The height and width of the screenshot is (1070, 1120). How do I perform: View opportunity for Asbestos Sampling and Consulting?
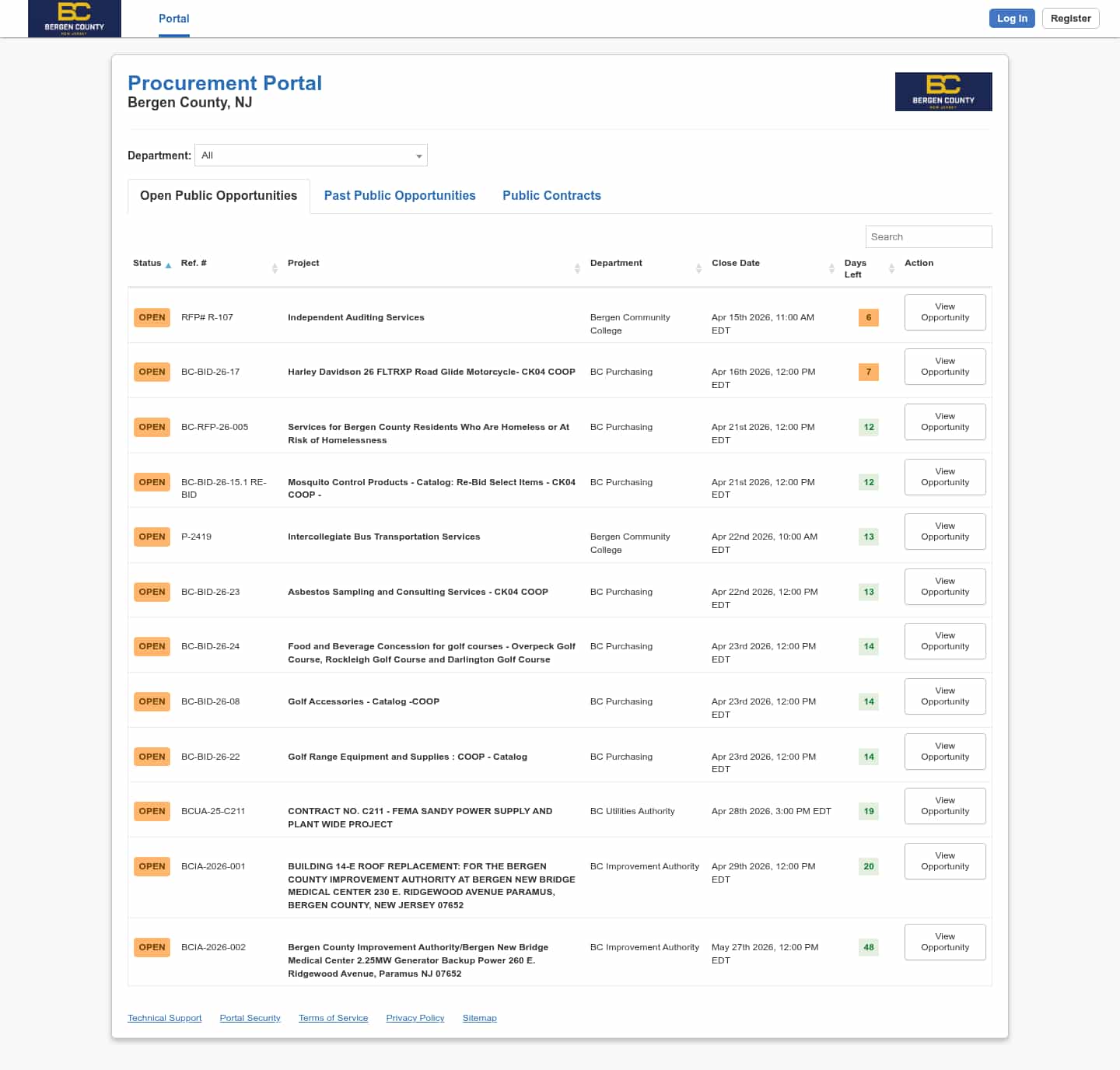[x=945, y=587]
